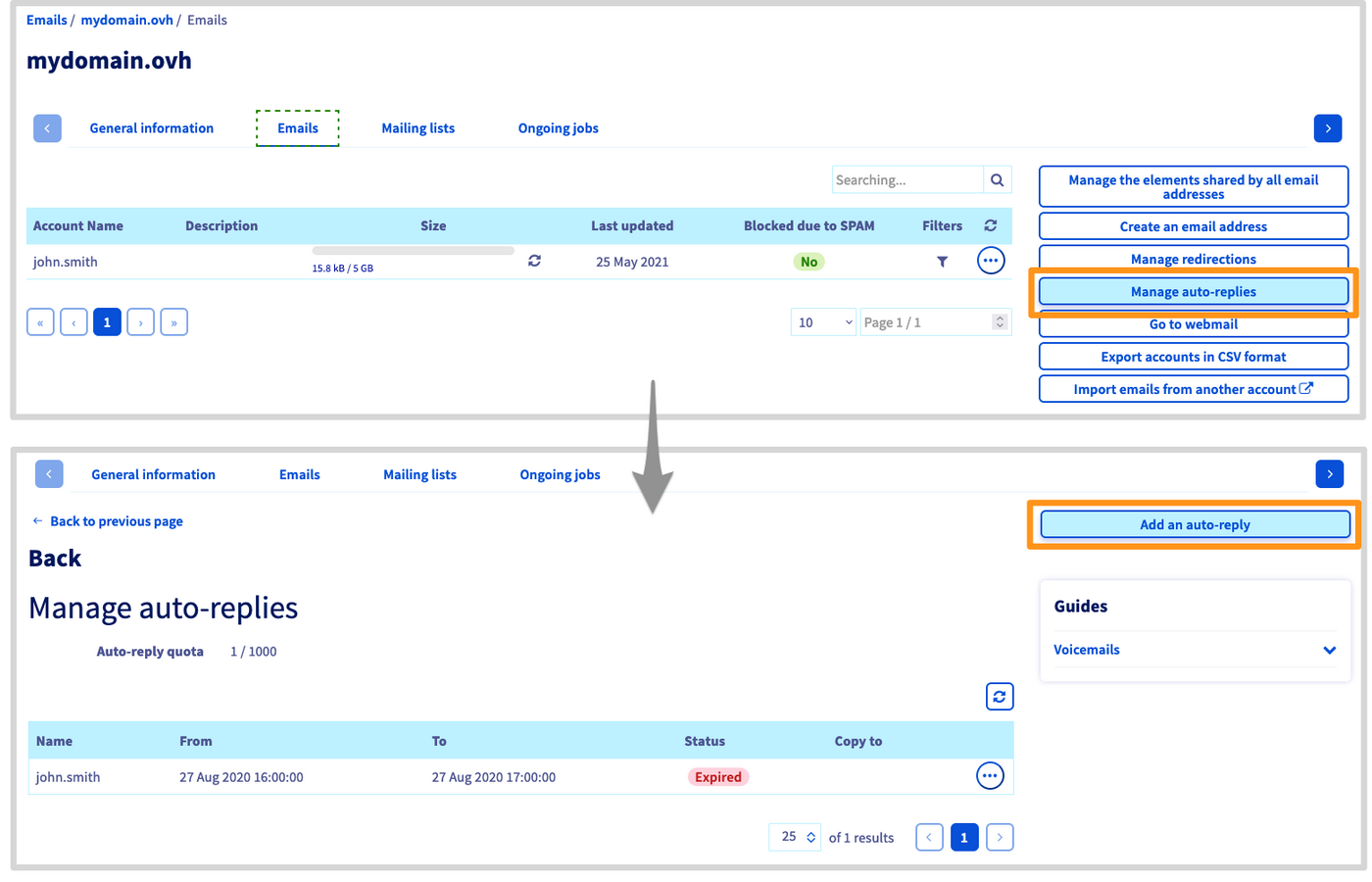Open the 25 results per page selector
This screenshot has width=1372, height=882.
pos(795,837)
